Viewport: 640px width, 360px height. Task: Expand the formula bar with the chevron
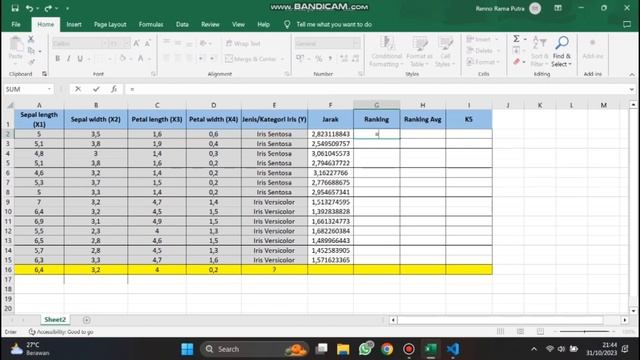tap(631, 89)
